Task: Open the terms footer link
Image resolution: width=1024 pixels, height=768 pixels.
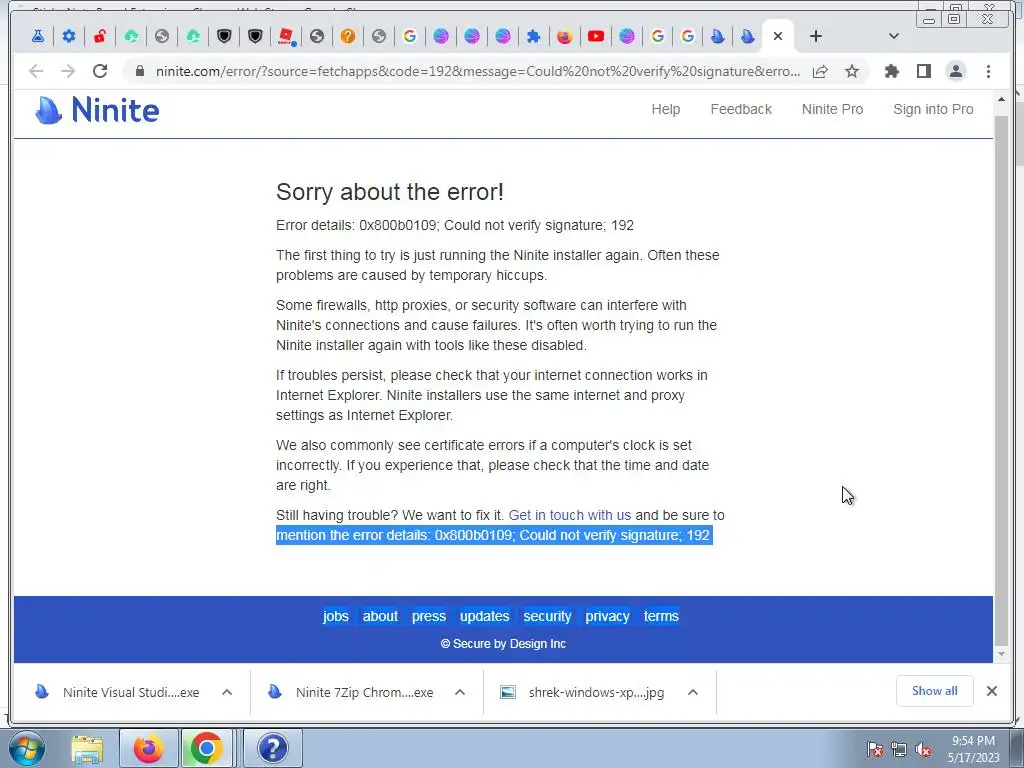Action: [x=661, y=616]
